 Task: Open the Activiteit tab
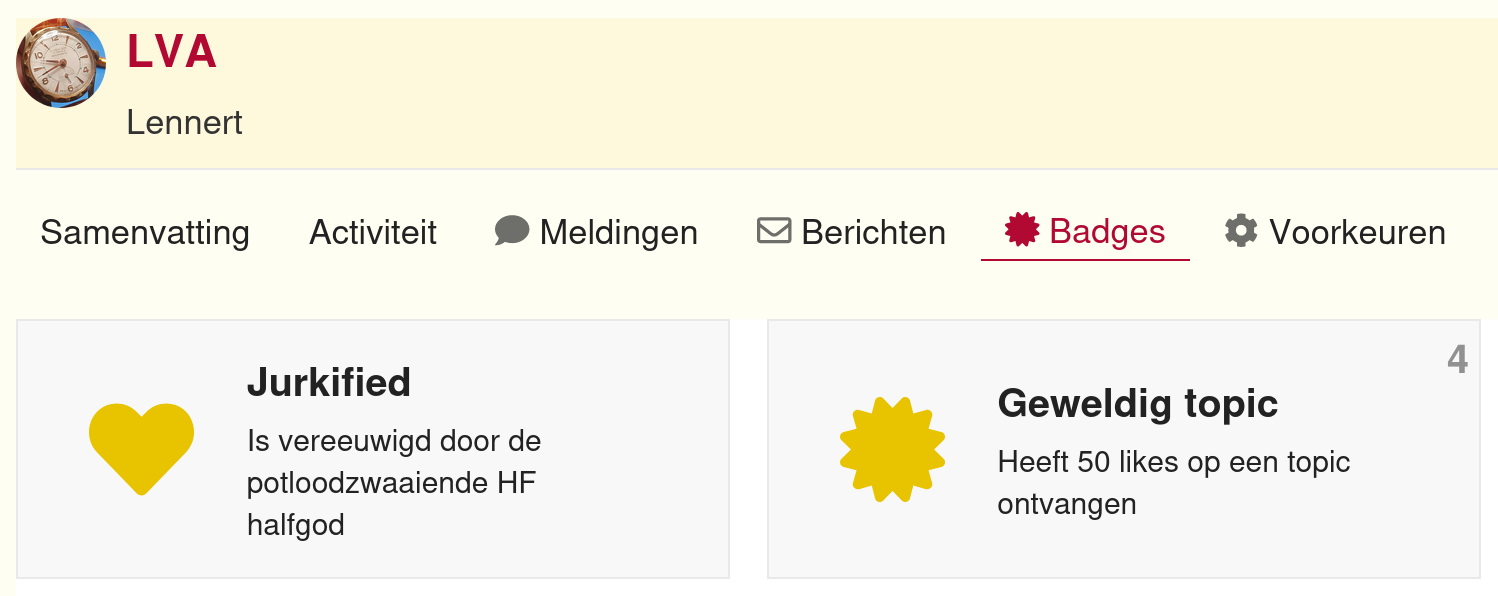click(x=373, y=232)
